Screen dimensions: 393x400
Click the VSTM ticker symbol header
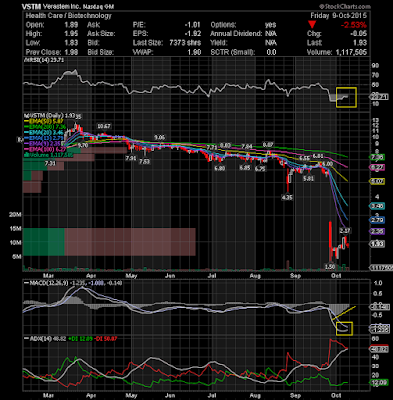click(31, 7)
